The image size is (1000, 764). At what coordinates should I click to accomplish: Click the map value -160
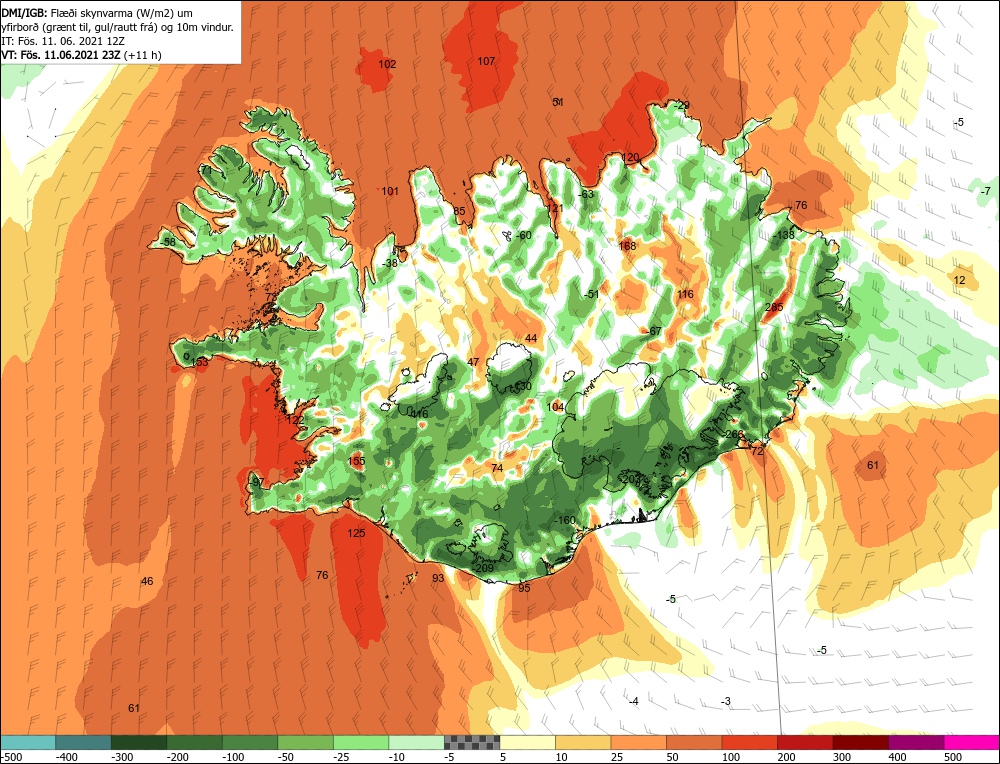(564, 520)
